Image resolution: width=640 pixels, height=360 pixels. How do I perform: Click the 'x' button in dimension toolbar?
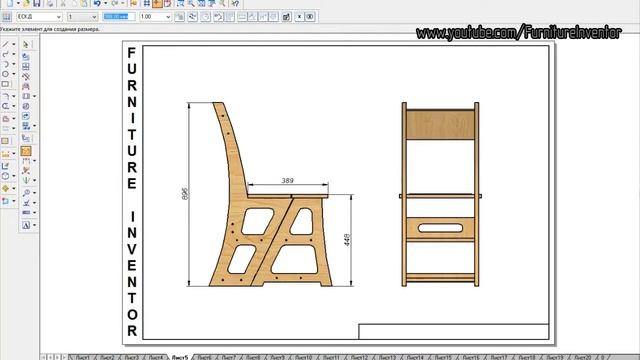tap(299, 17)
